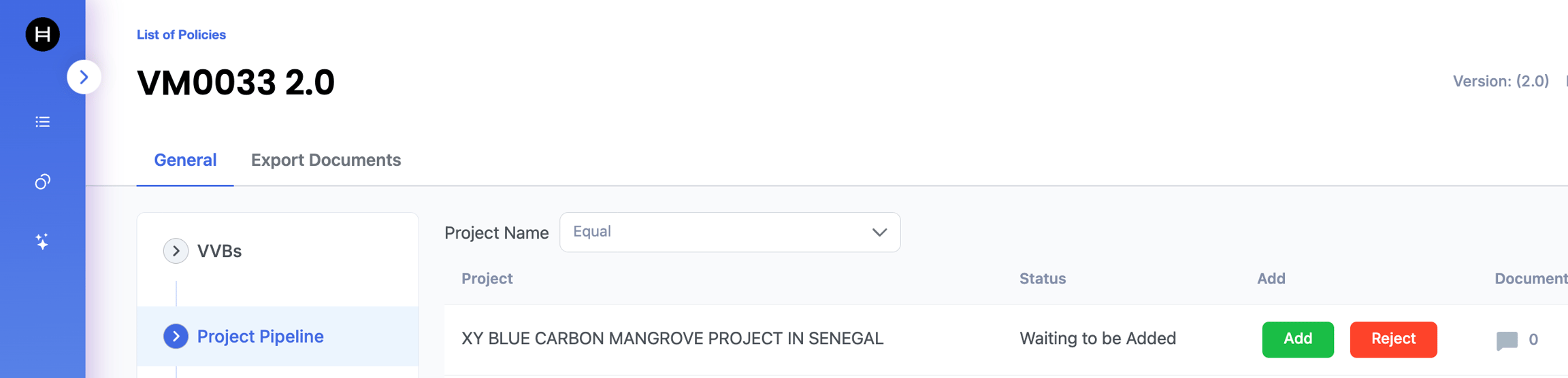Expand the VVBs step chevron
Viewport: 1568px width, 378px height.
tap(176, 251)
